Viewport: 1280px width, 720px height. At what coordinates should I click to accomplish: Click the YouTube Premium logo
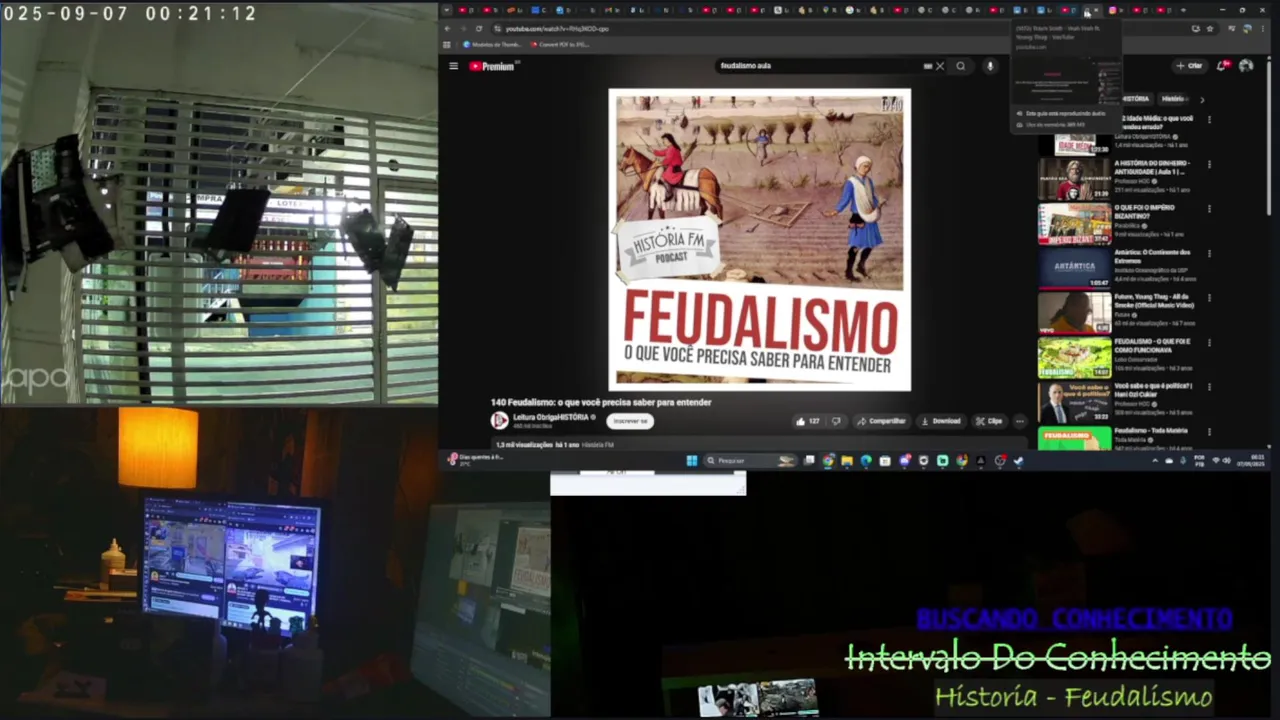pyautogui.click(x=492, y=66)
